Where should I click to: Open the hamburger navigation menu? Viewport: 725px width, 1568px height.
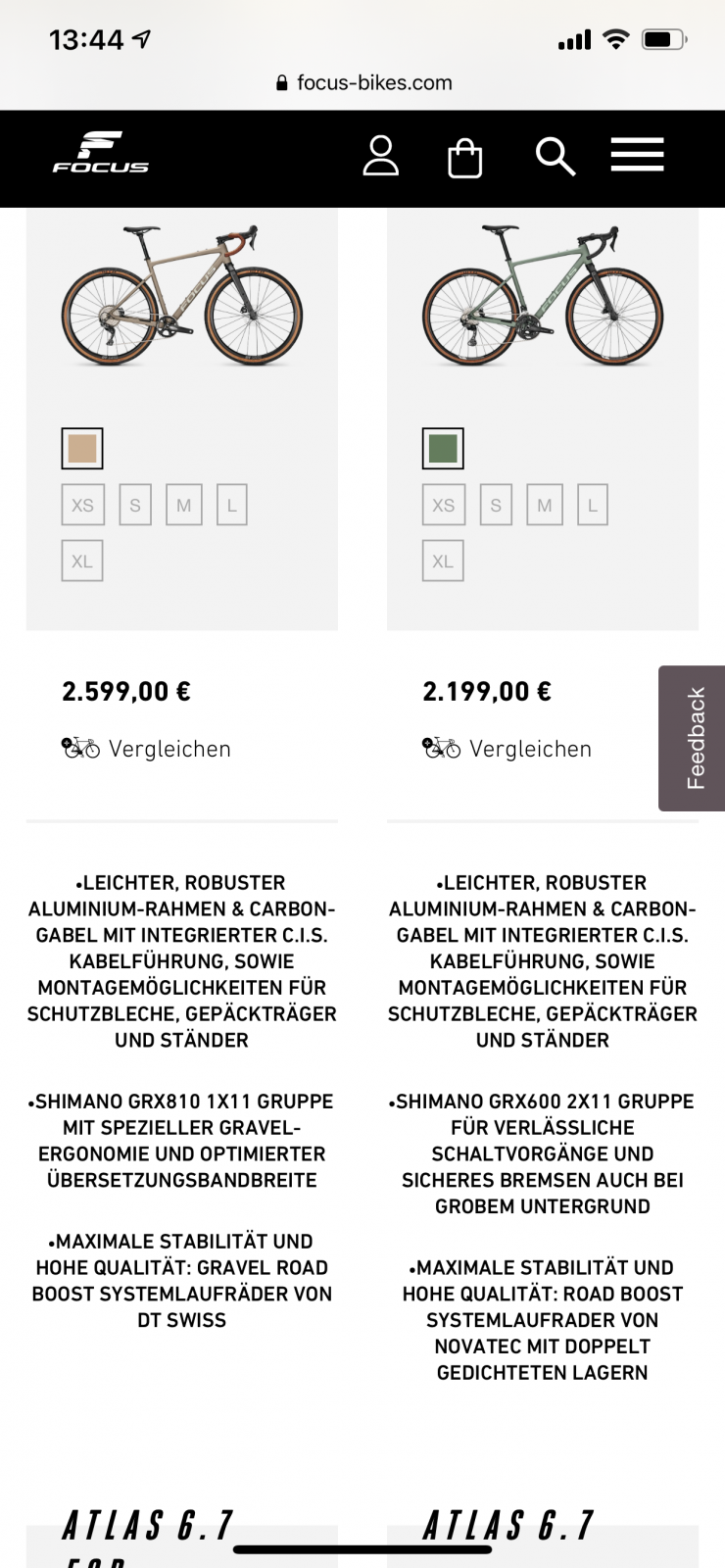click(637, 155)
